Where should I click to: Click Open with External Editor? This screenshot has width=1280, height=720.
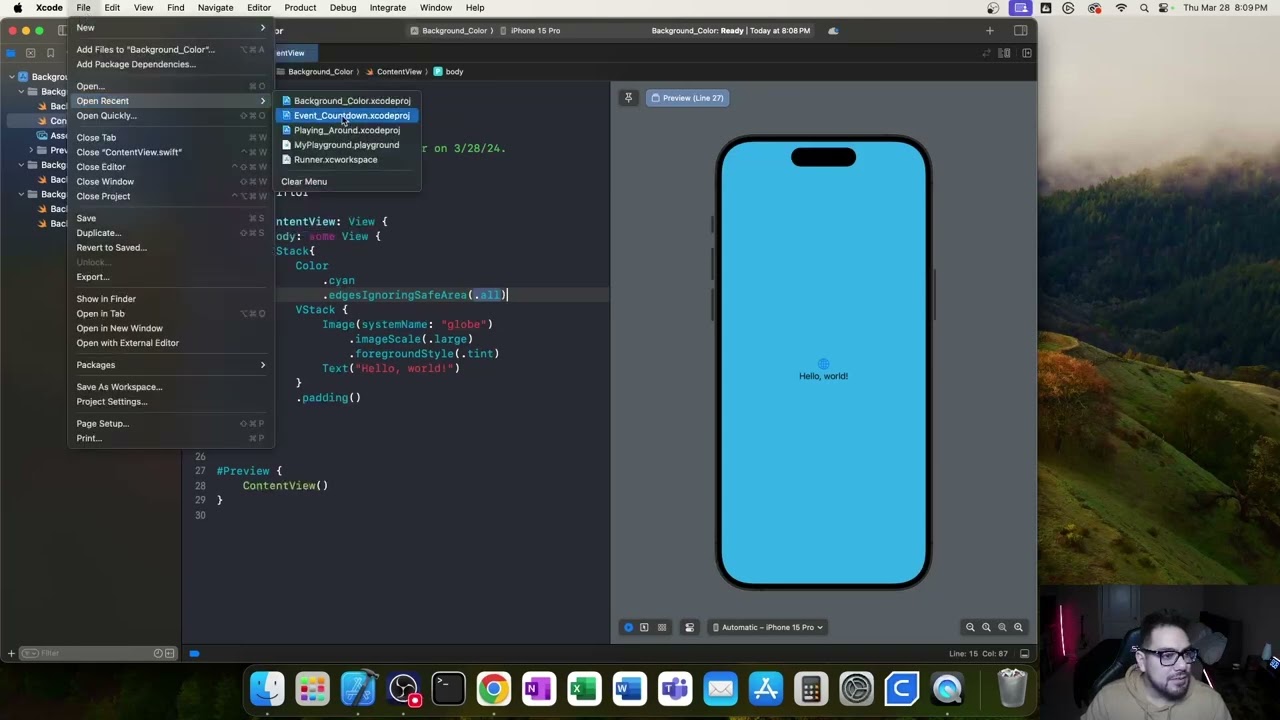coord(171,343)
